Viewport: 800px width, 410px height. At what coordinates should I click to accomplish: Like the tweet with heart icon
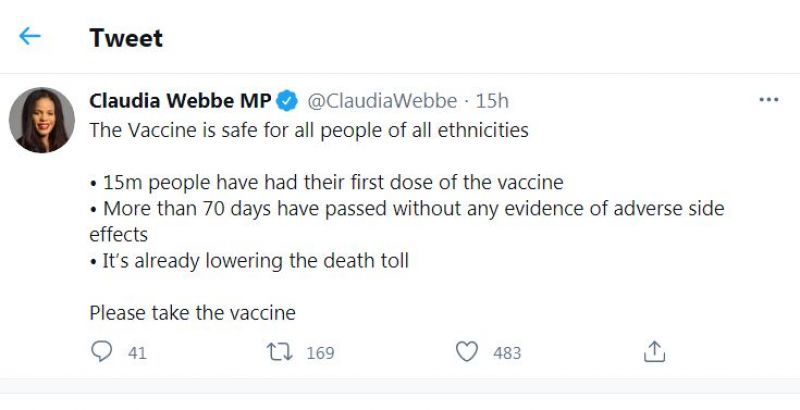click(466, 352)
